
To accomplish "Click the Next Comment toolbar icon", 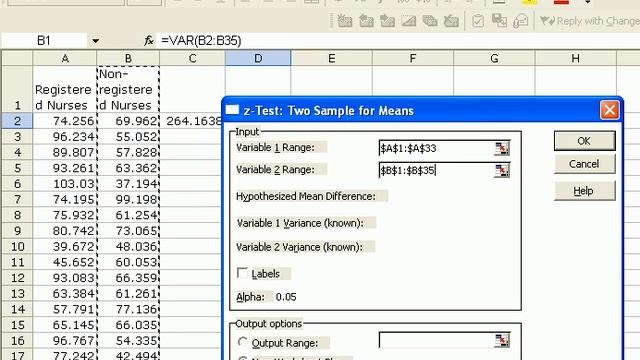I will pos(387,21).
